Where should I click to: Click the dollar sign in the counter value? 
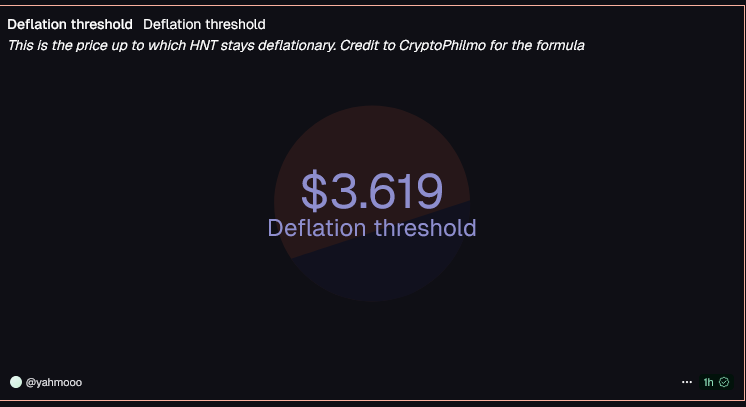pos(314,190)
